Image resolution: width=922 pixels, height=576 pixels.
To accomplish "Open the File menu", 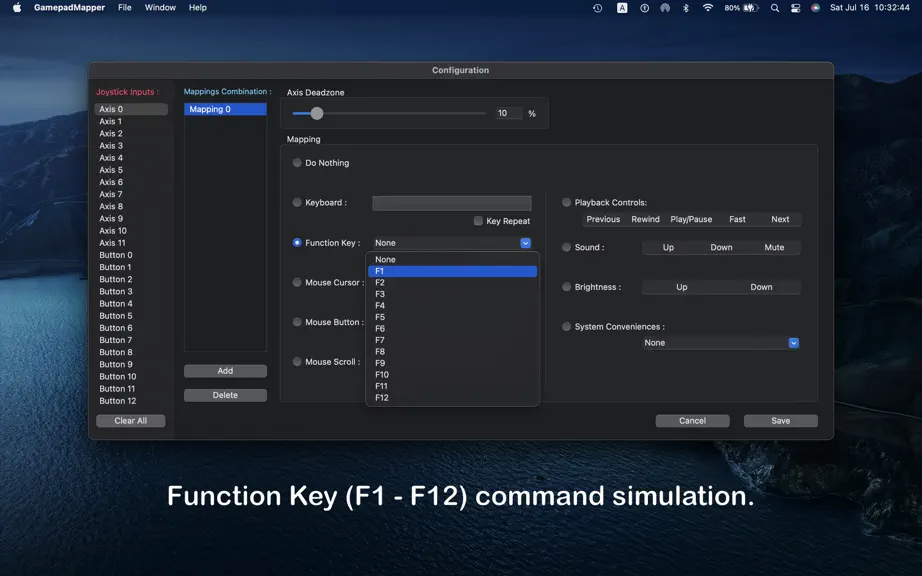I will 125,8.
